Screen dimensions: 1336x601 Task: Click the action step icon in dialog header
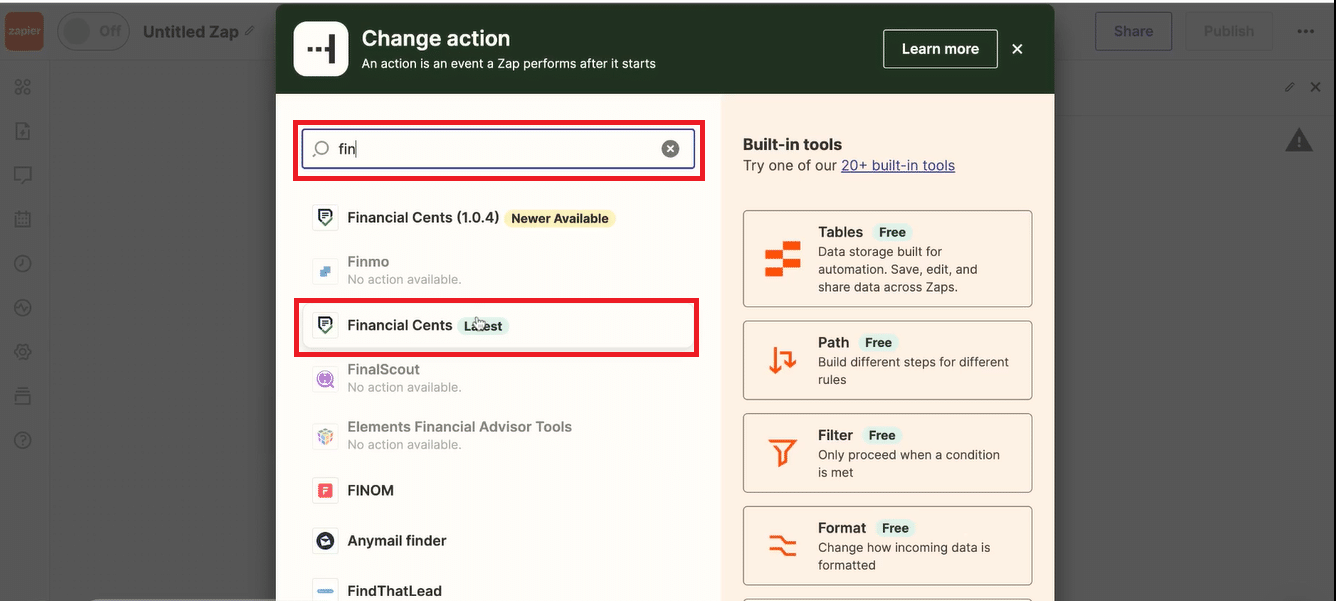(x=321, y=49)
